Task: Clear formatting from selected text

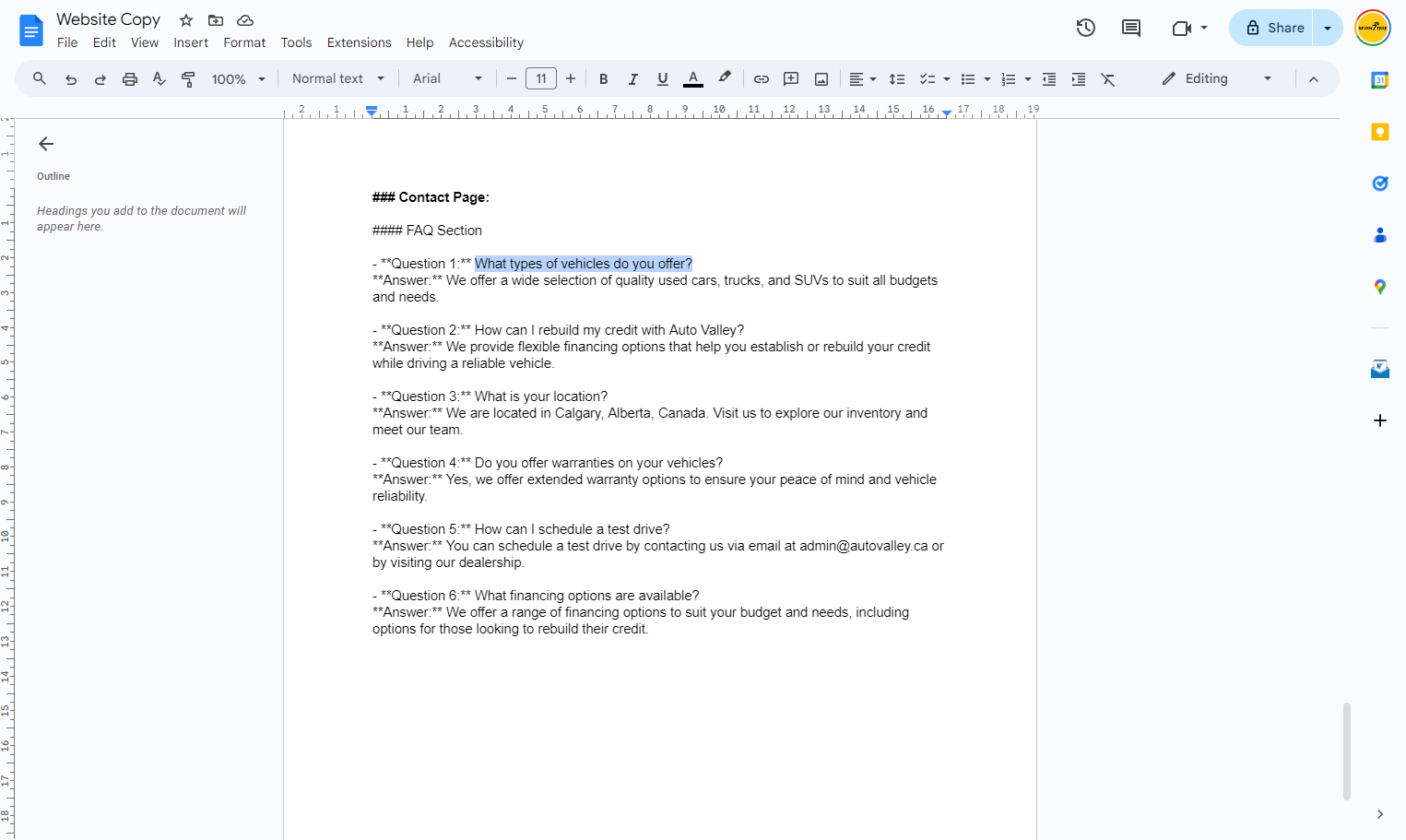Action: pyautogui.click(x=1108, y=79)
